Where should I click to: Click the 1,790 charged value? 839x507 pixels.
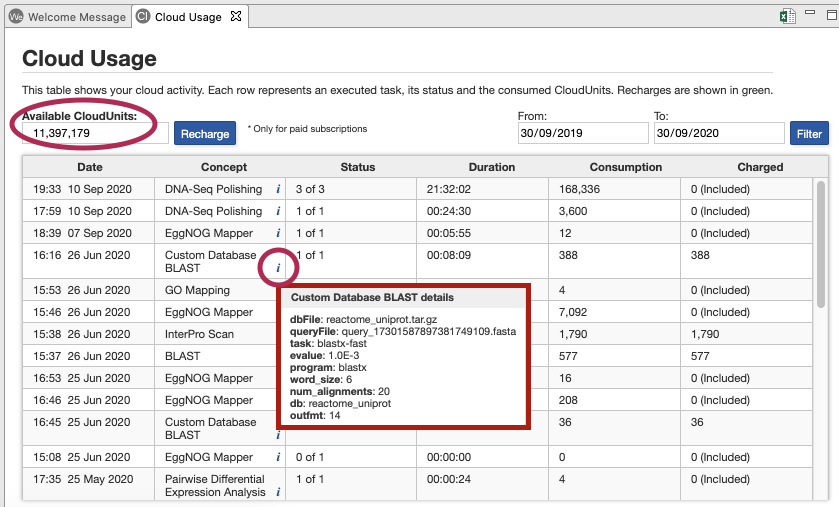click(705, 334)
